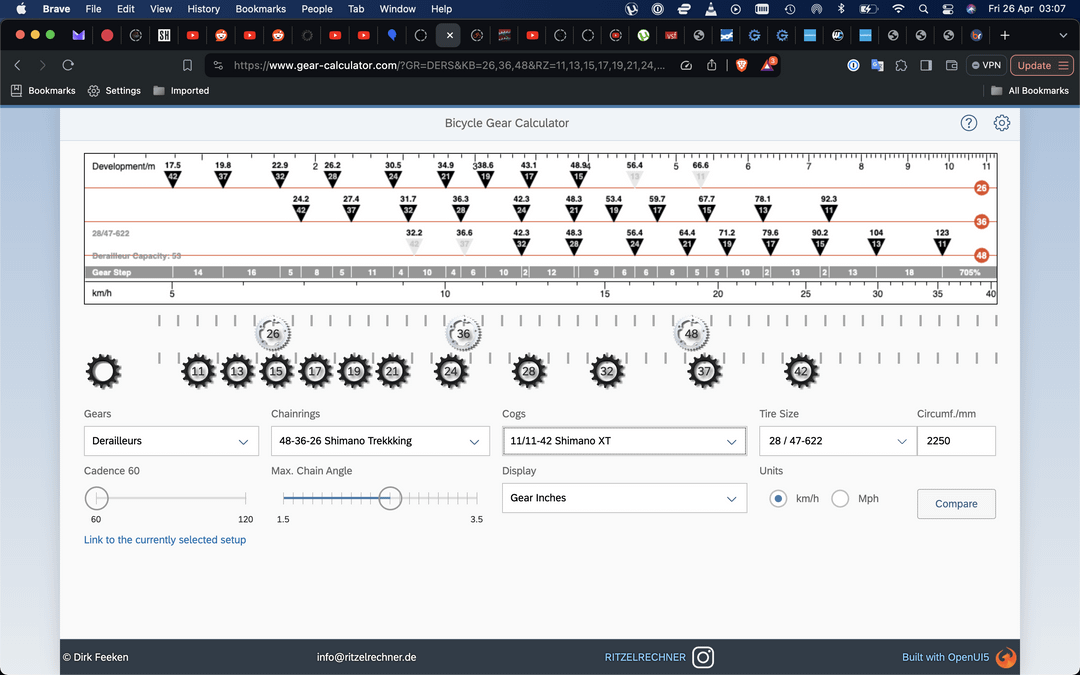Select the 15-tooth cog sprocket
The width and height of the screenshot is (1080, 675).
point(276,371)
